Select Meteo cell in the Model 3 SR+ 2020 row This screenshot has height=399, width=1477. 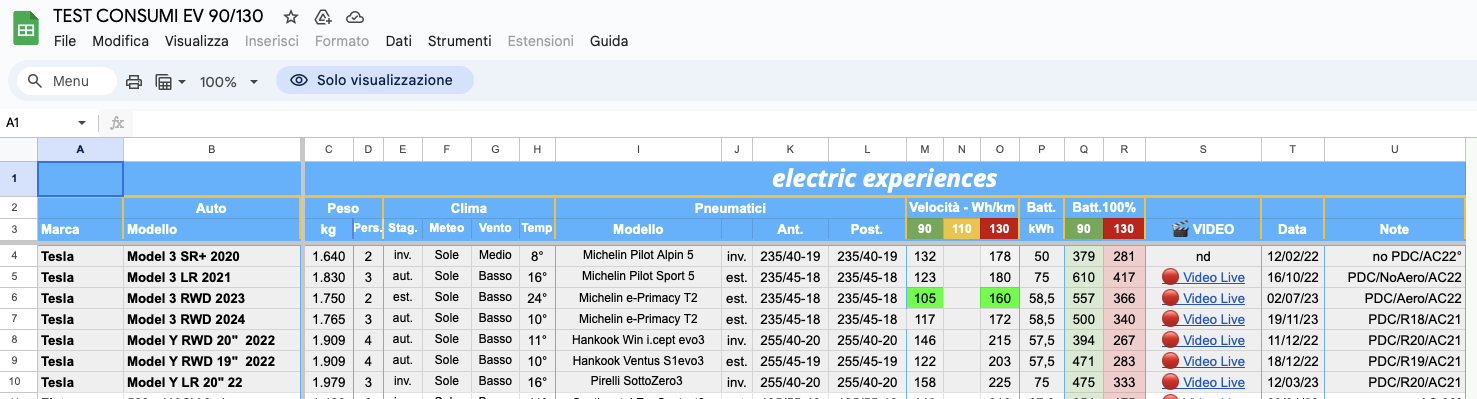click(x=447, y=256)
